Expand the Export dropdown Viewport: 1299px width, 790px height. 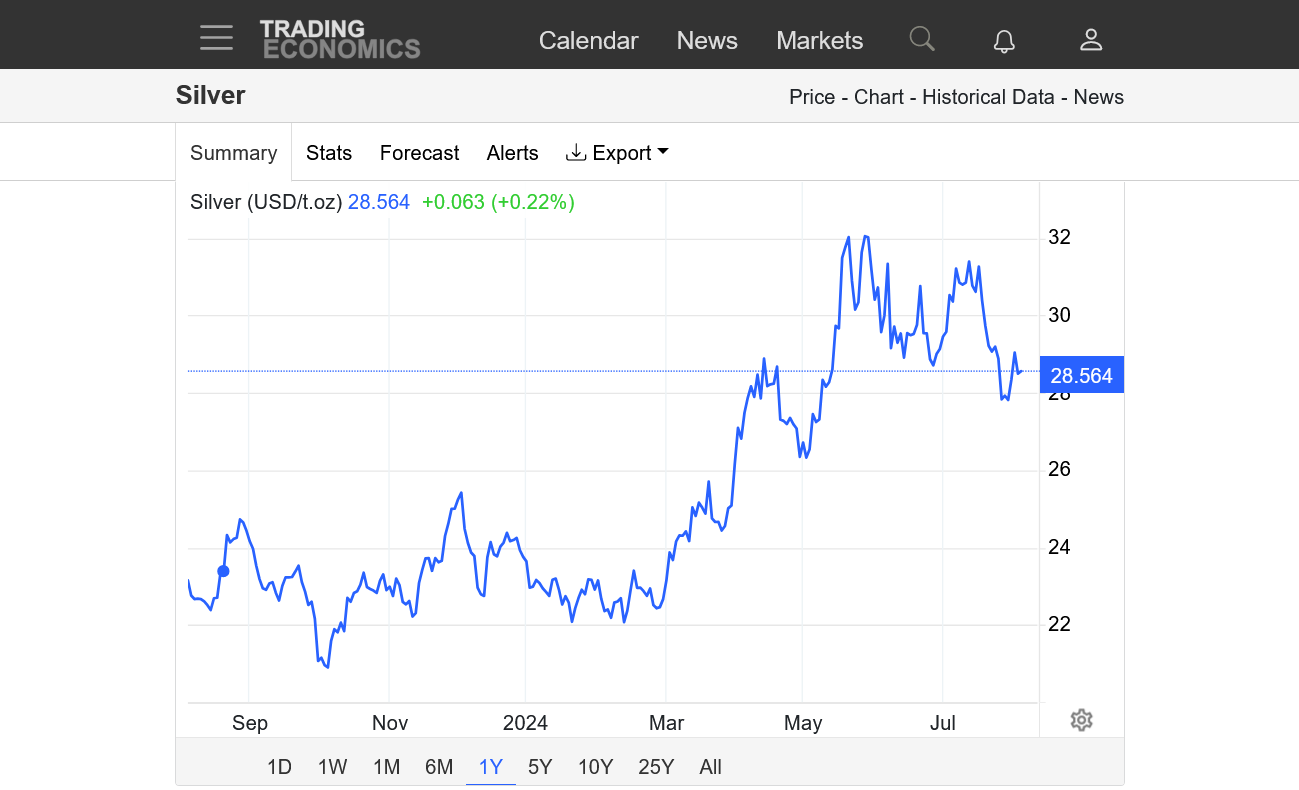pyautogui.click(x=617, y=153)
